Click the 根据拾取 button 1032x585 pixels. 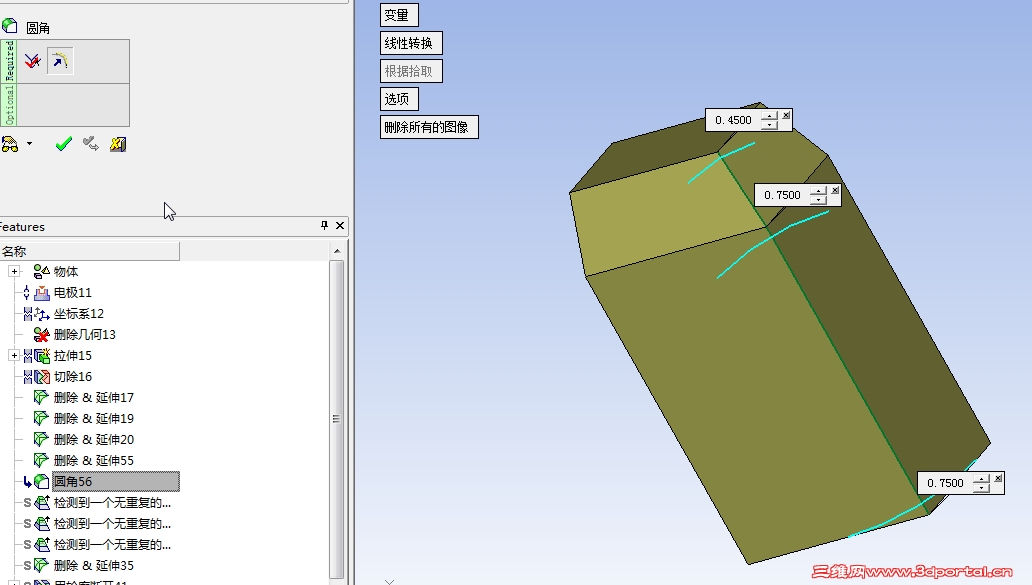click(x=411, y=71)
